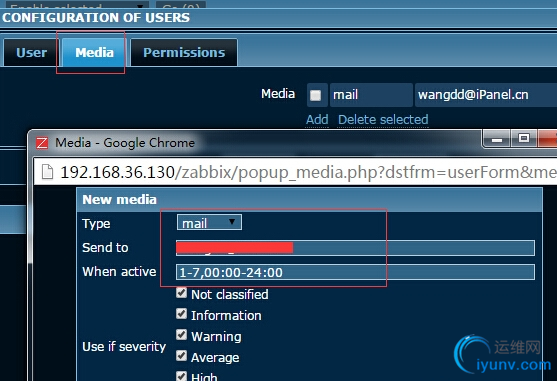Maximize the Media Chrome popup window
Screen dimensions: 557x381
(x=524, y=139)
